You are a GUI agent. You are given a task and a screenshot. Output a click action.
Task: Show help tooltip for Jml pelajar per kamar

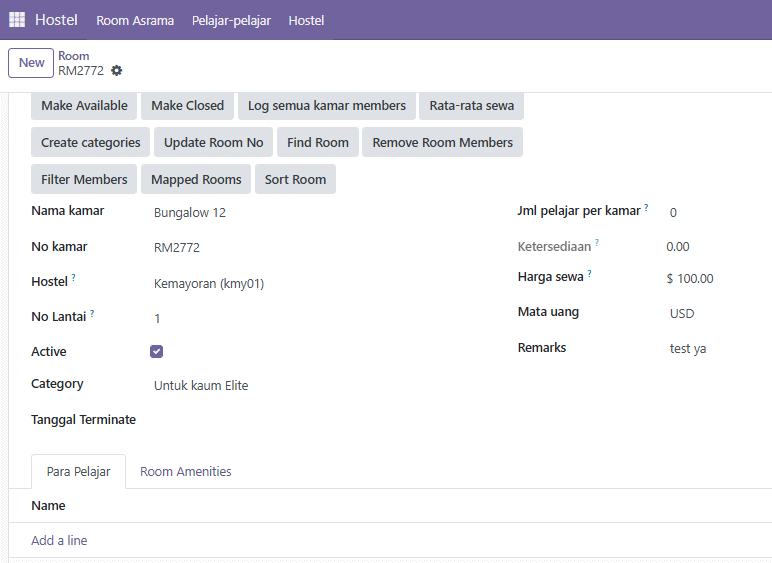point(646,207)
